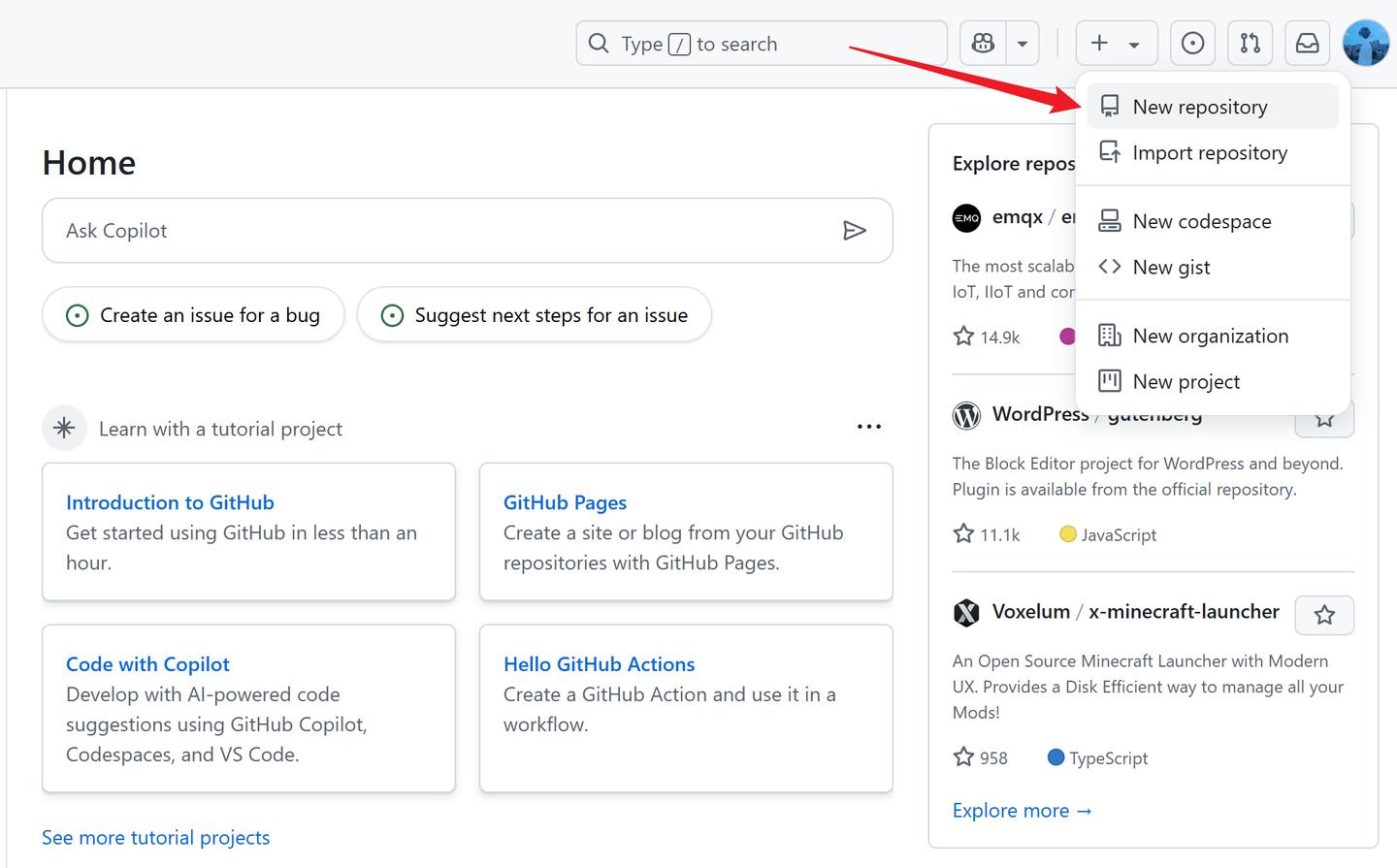The image size is (1397, 868).
Task: Open the Copilot chat icon
Action: point(983,44)
